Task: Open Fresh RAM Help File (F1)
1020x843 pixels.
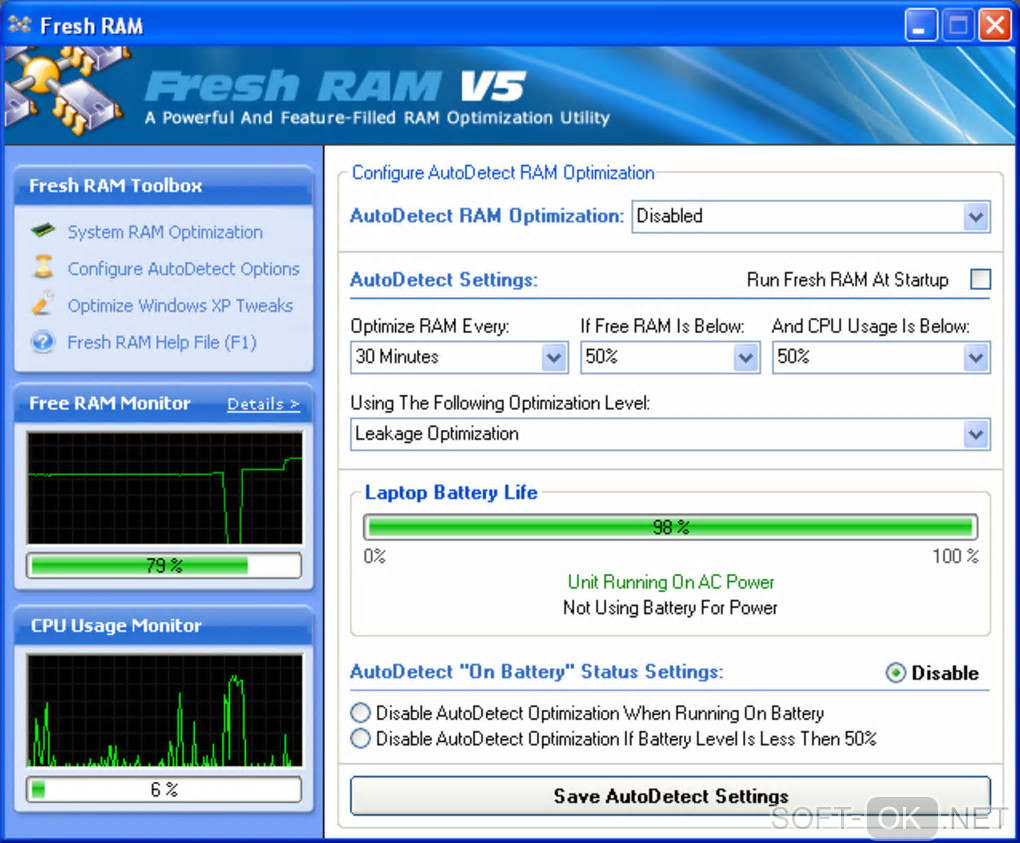Action: point(162,342)
